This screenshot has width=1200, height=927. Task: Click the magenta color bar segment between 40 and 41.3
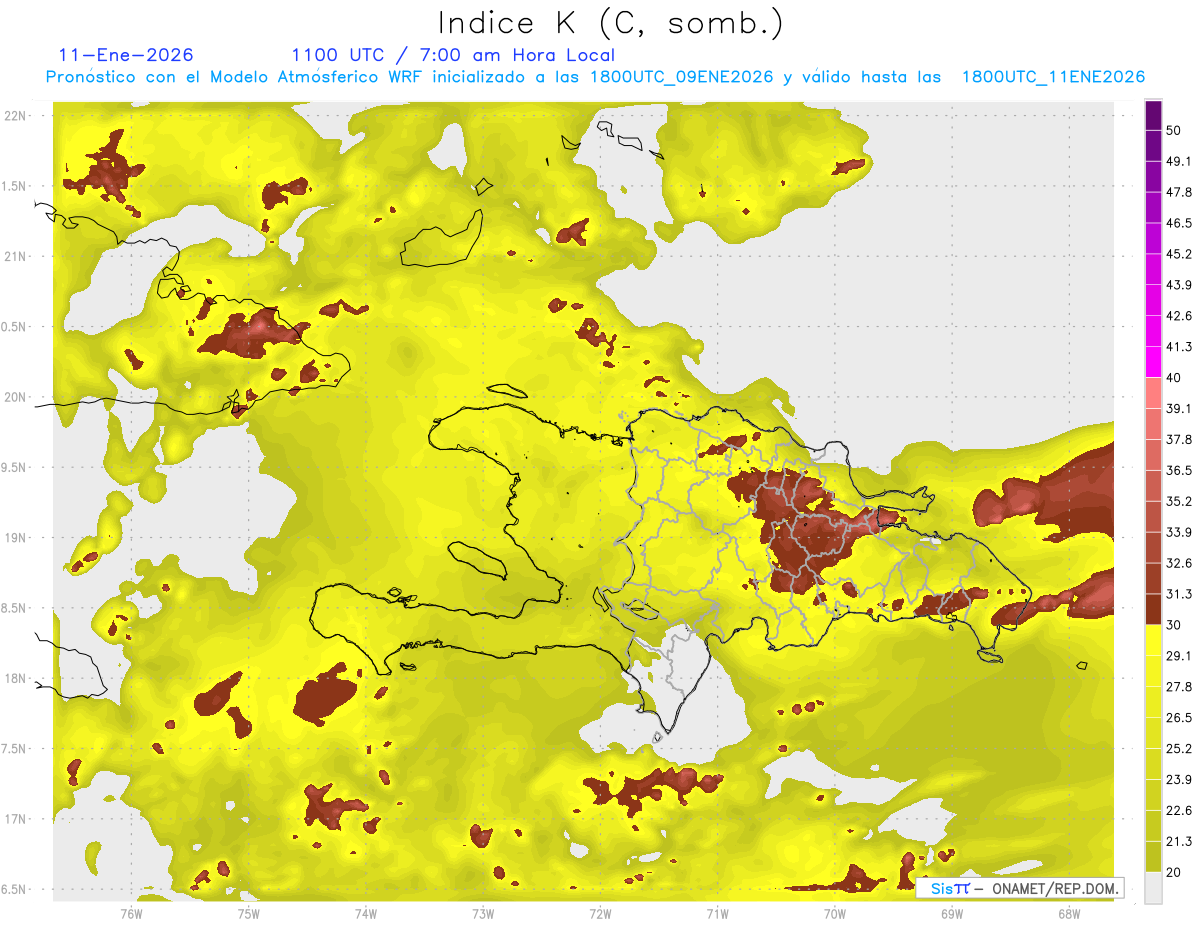(1153, 362)
